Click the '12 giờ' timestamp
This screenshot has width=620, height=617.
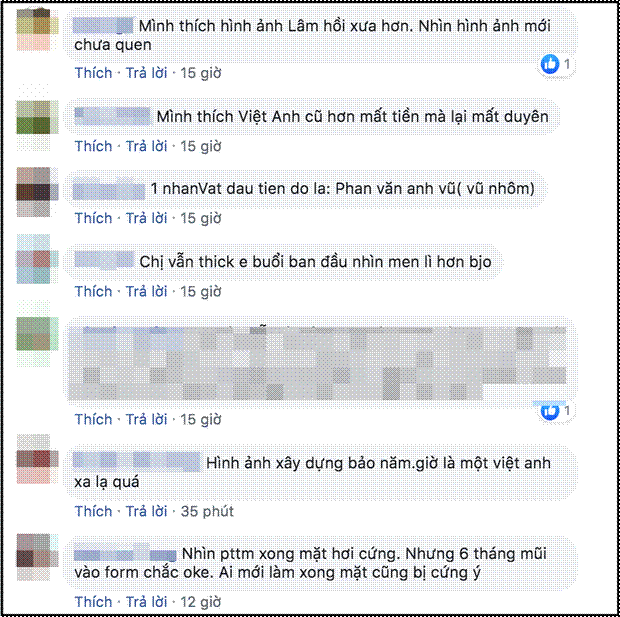click(201, 602)
